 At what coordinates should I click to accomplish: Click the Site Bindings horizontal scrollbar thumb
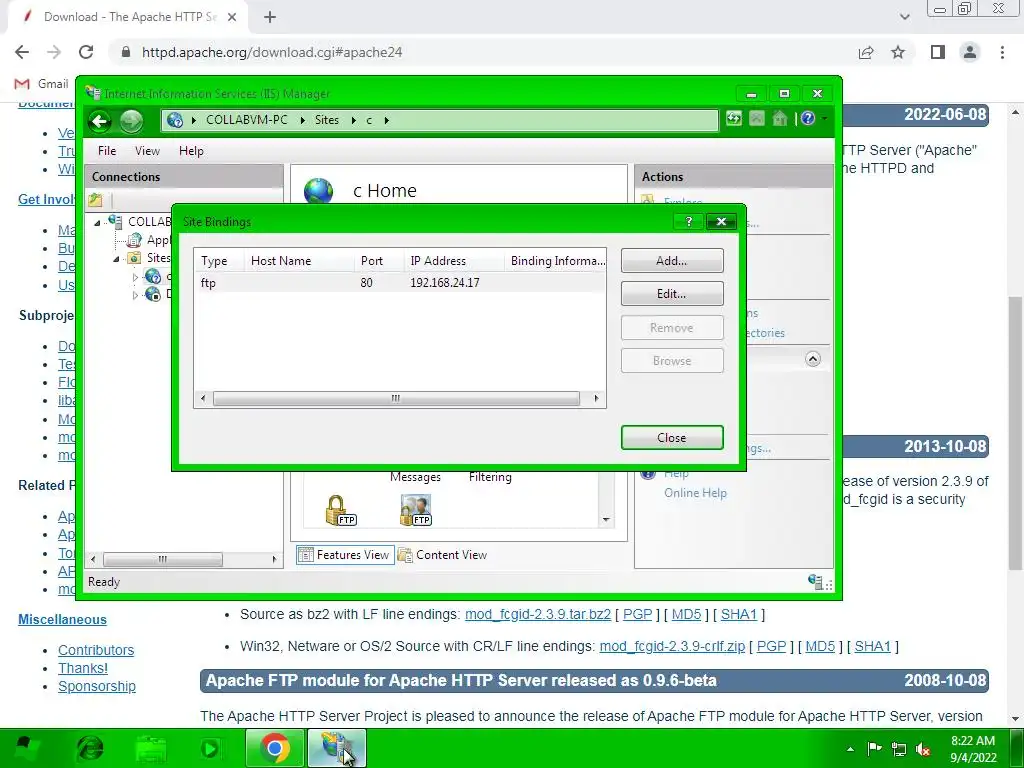(x=396, y=398)
